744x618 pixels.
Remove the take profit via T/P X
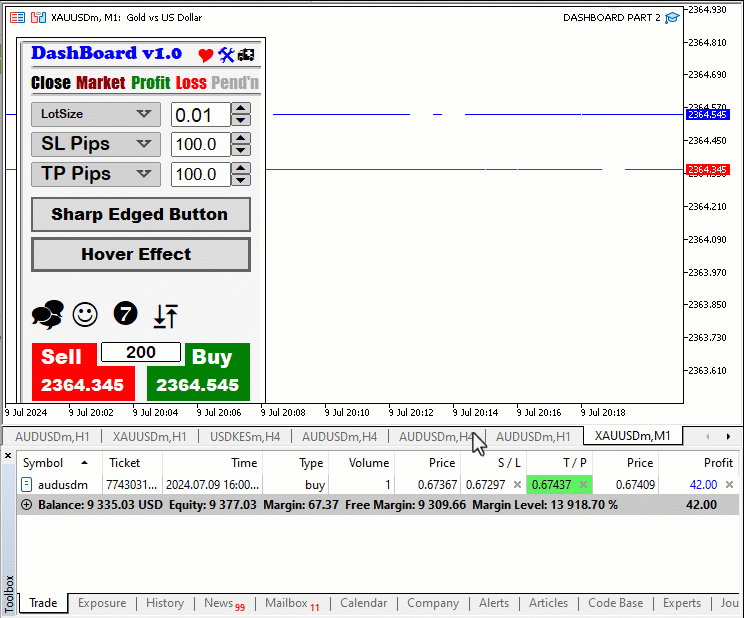coord(584,485)
